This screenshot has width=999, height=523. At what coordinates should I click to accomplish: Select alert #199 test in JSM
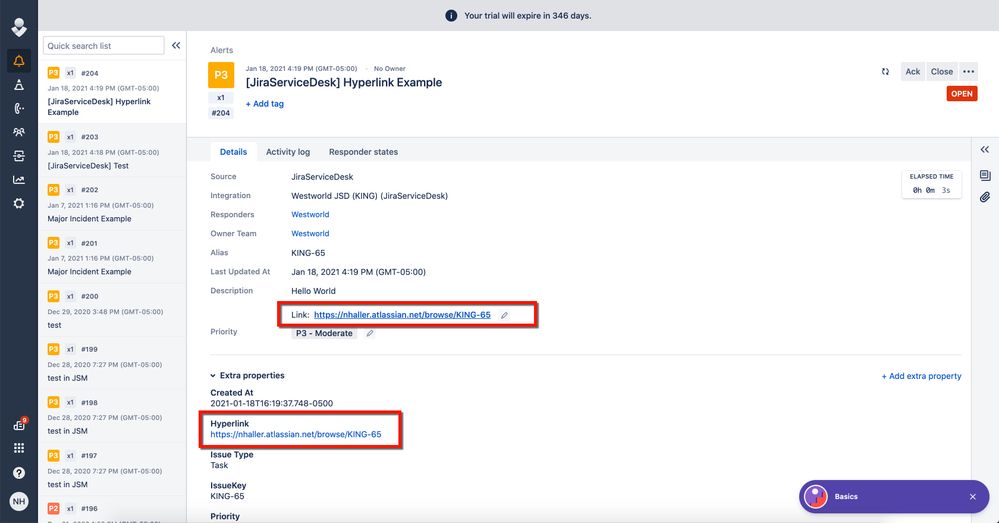tap(112, 363)
